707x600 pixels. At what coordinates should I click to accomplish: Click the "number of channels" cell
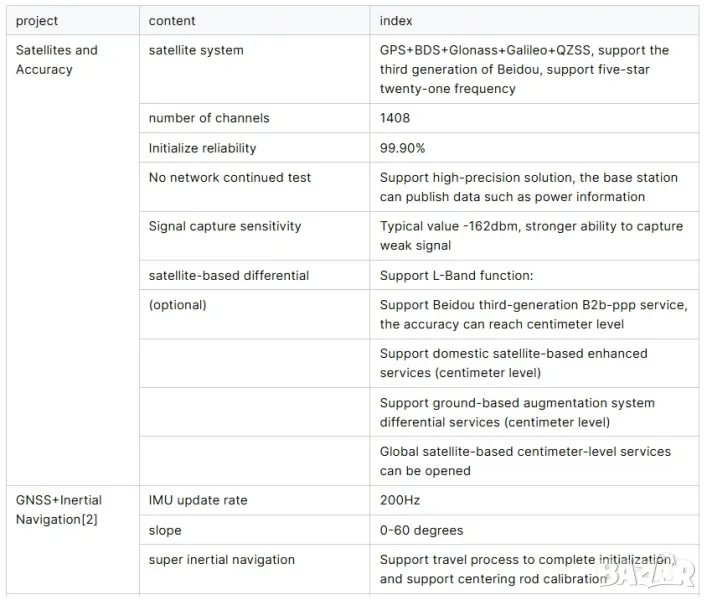209,118
